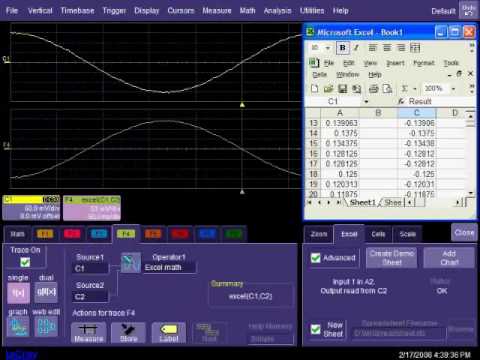Open the Operator1 Excel math selector
This screenshot has height=360, width=480.
170,268
